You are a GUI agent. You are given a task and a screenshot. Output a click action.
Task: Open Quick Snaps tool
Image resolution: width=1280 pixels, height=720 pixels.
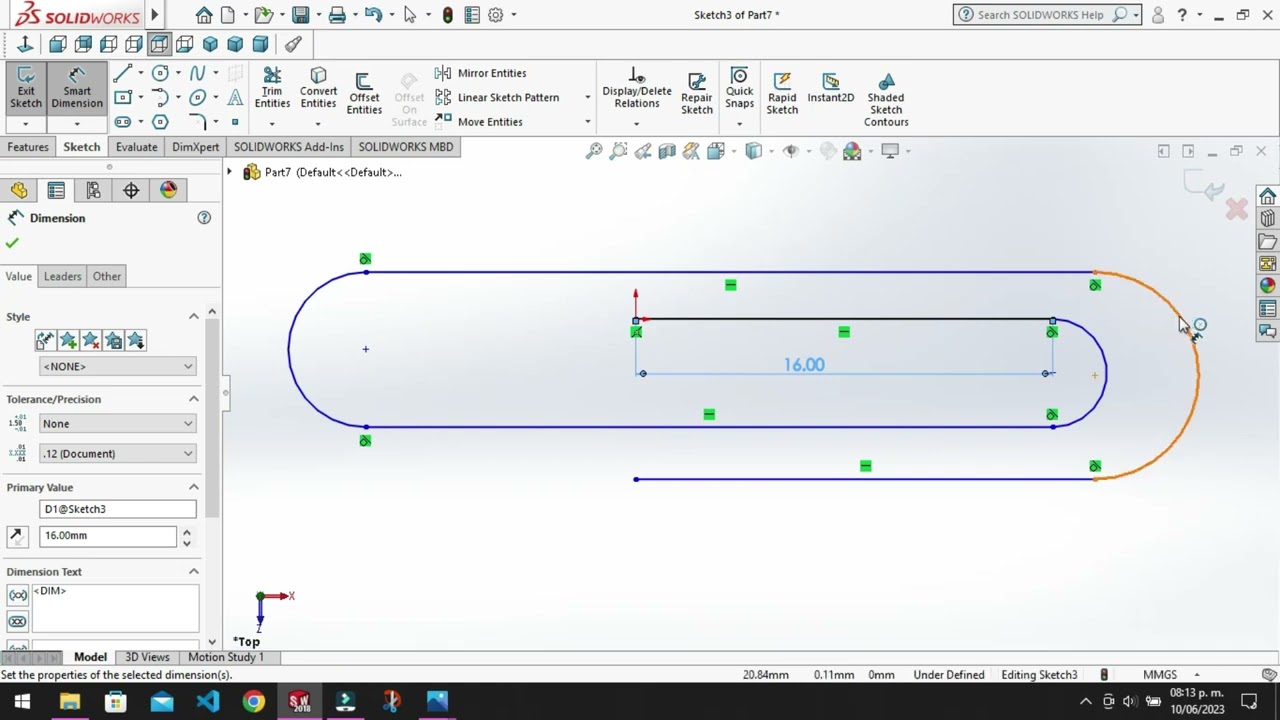tap(739, 88)
